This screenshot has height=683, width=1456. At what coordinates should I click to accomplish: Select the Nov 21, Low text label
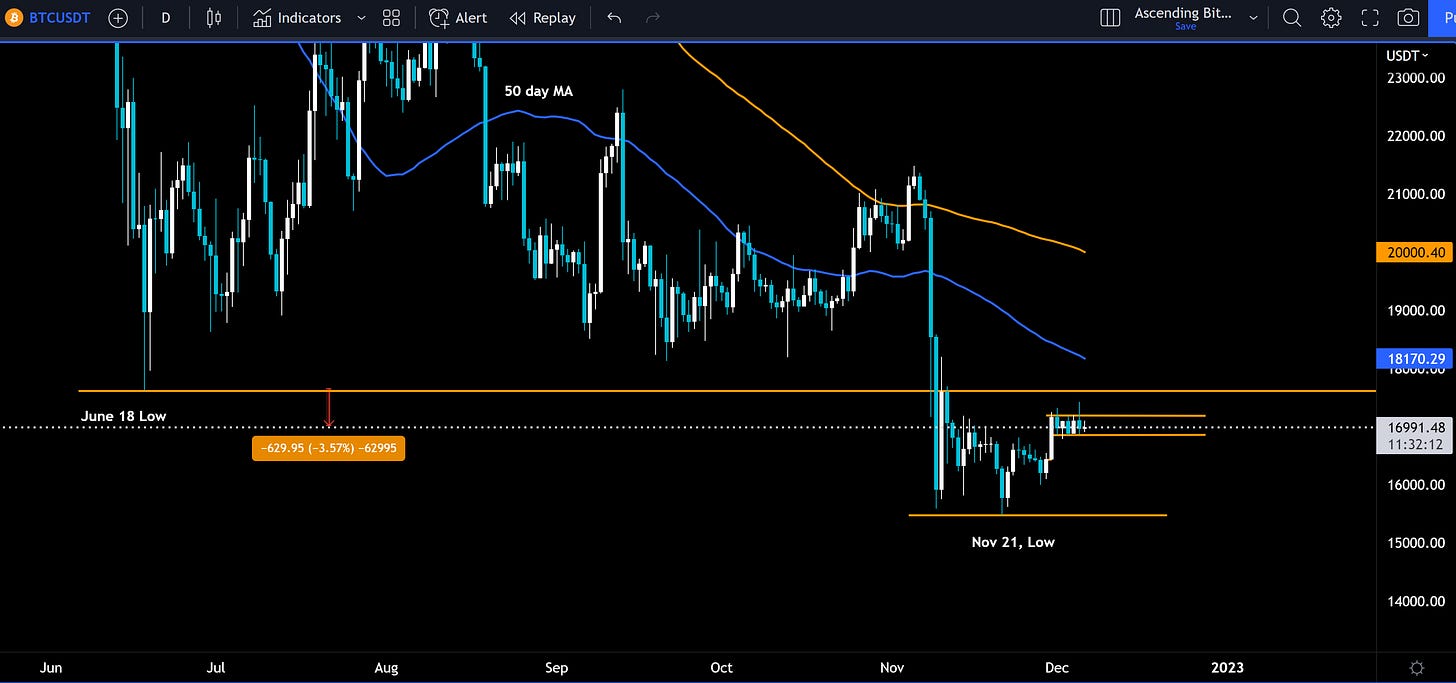pos(1013,542)
